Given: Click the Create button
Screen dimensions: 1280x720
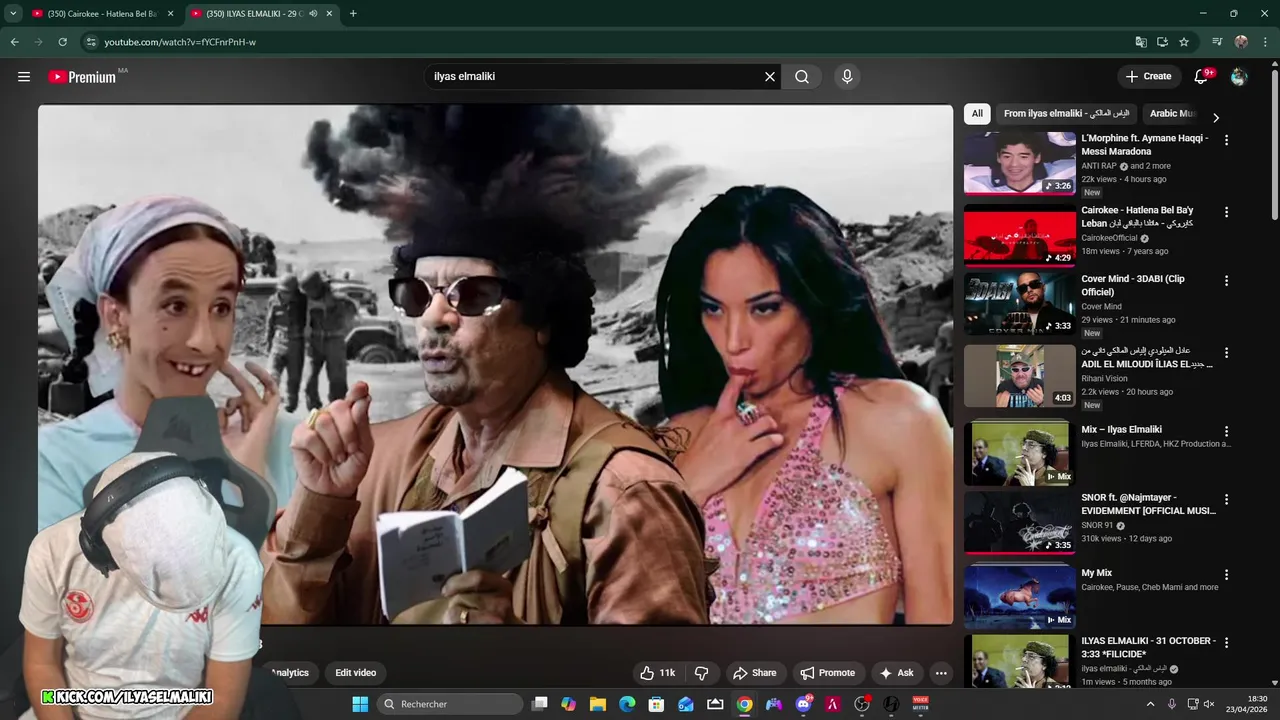Looking at the screenshot, I should pos(1148,76).
